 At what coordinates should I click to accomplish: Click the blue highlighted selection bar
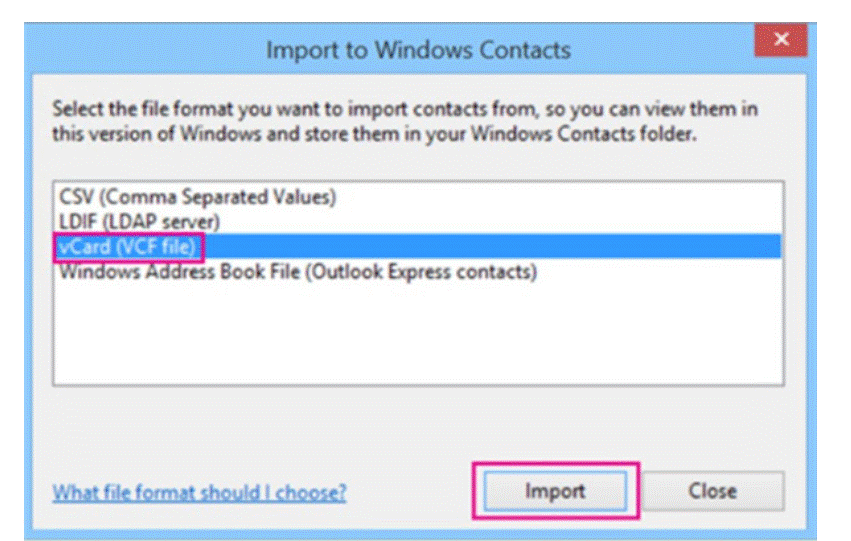[x=417, y=247]
